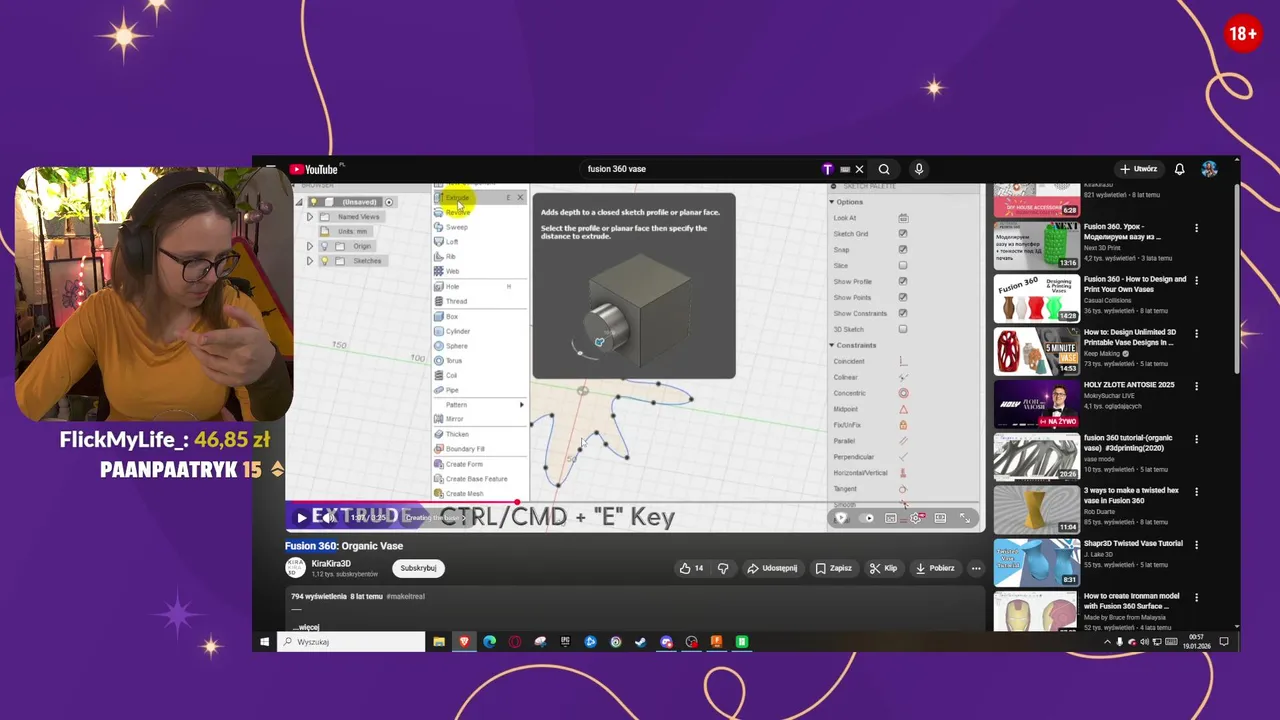Click the Midpoint constraint triangle icon

click(903, 409)
